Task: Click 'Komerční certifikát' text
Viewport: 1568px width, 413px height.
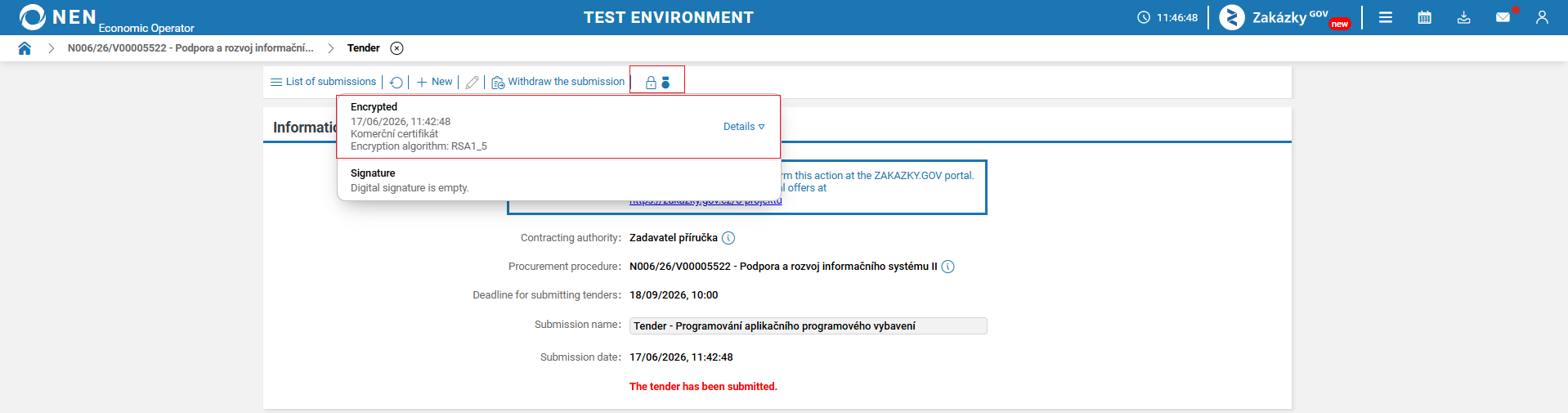Action: 394,134
